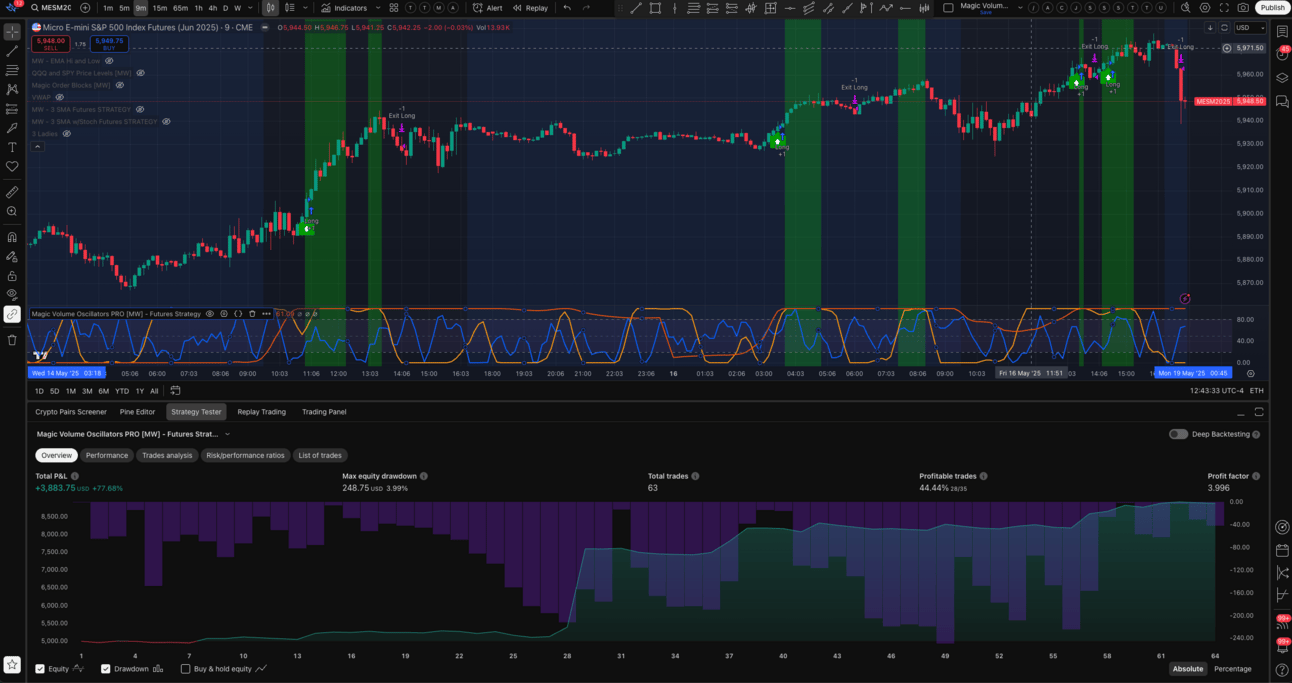Open List of trades tab
Image resolution: width=1292 pixels, height=683 pixels.
point(320,455)
